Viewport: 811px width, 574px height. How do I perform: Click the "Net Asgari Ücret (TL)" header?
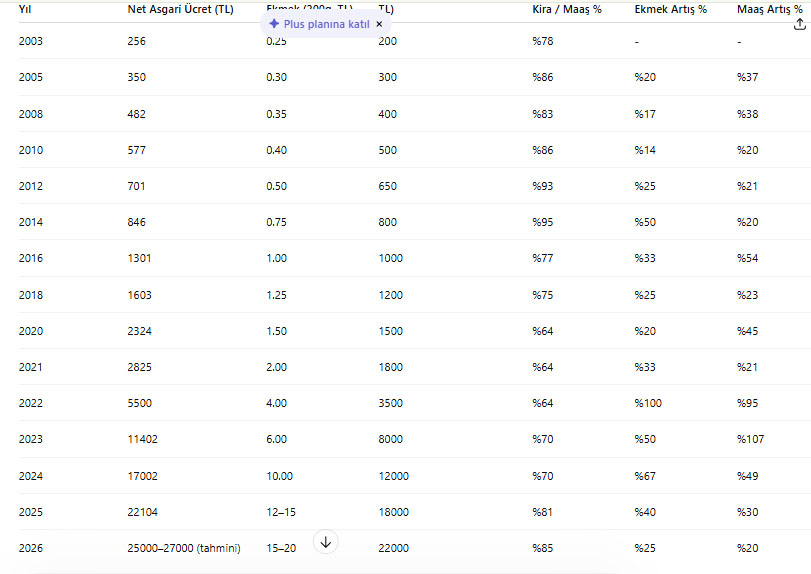pyautogui.click(x=180, y=9)
